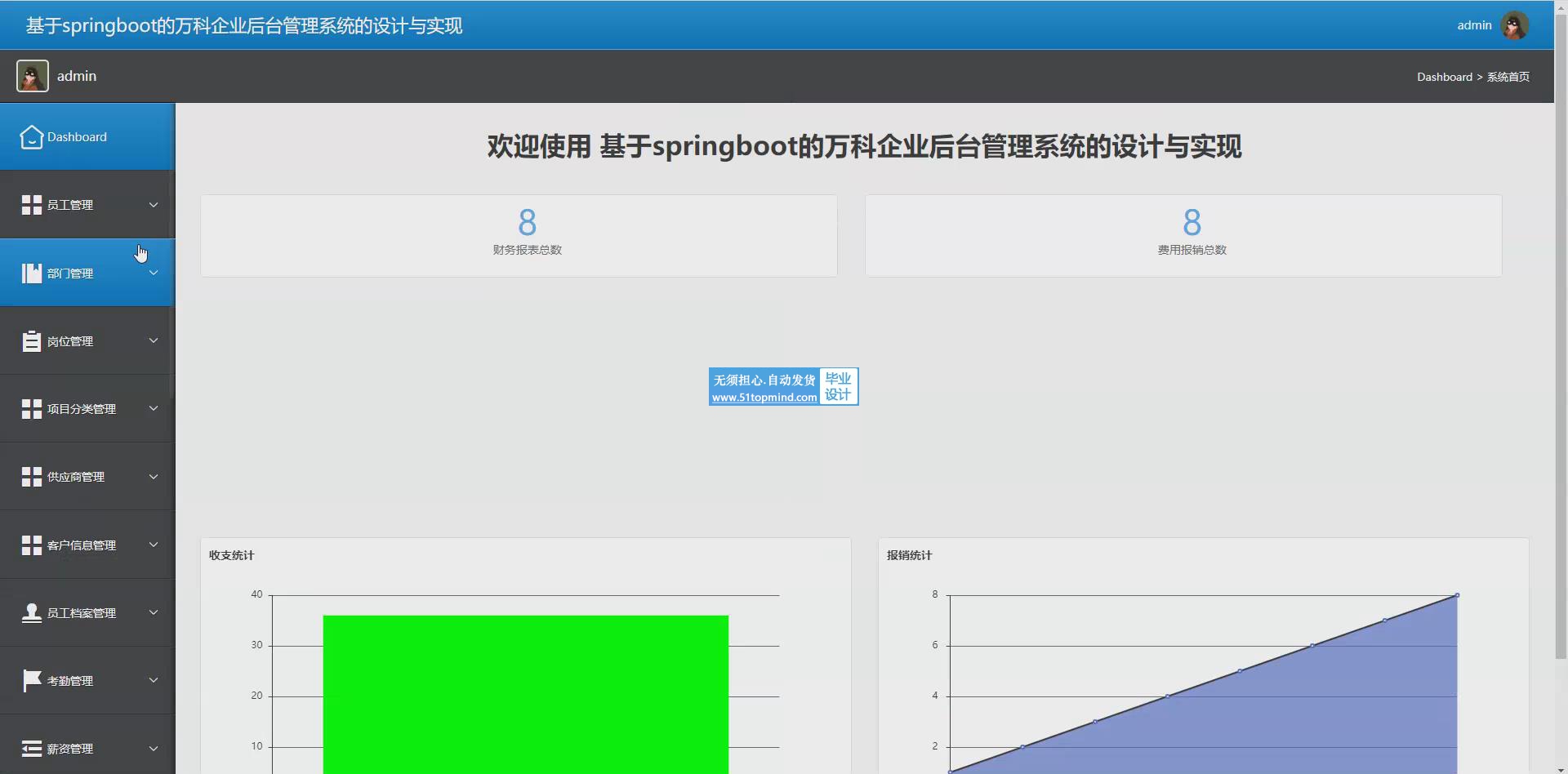Screen dimensions: 1568x774
Task: Click the admin avatar in the sidebar header
Action: (33, 76)
